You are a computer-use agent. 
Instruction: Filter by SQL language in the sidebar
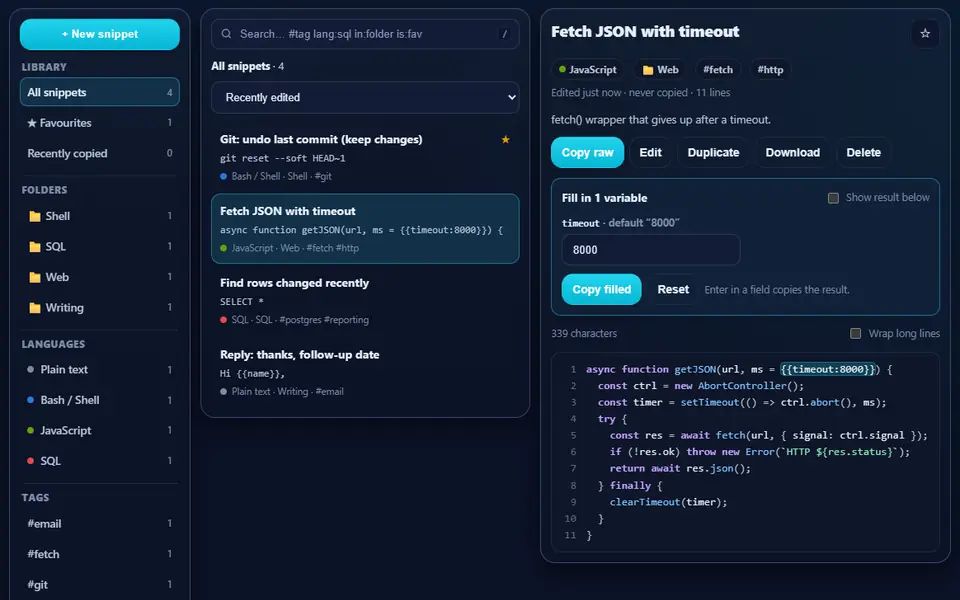(x=100, y=461)
